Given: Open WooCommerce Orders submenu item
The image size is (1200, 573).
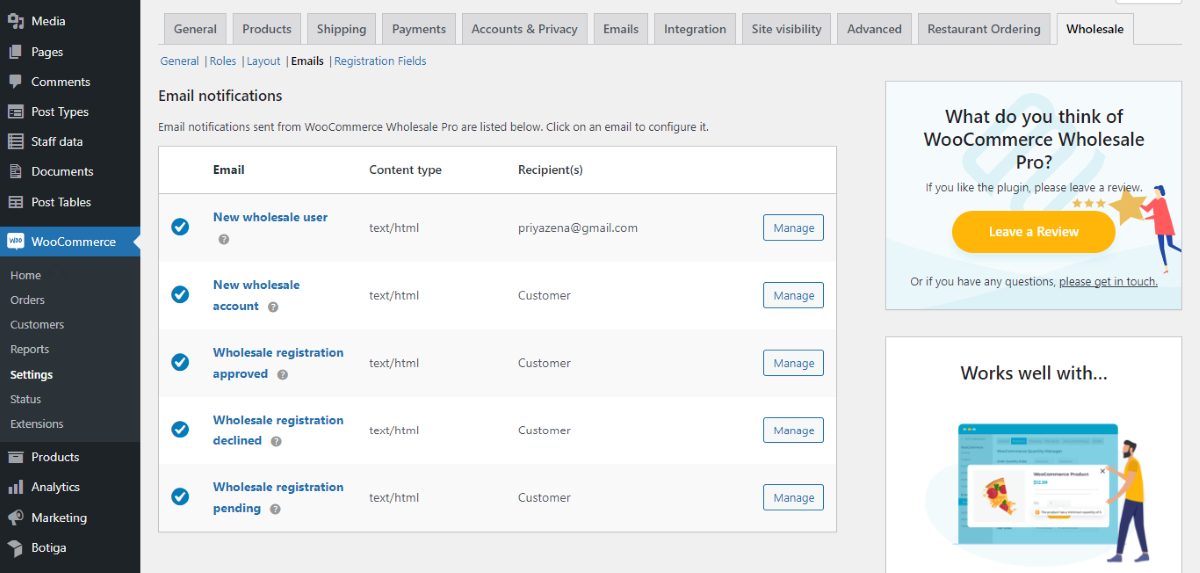Looking at the screenshot, I should (x=27, y=300).
